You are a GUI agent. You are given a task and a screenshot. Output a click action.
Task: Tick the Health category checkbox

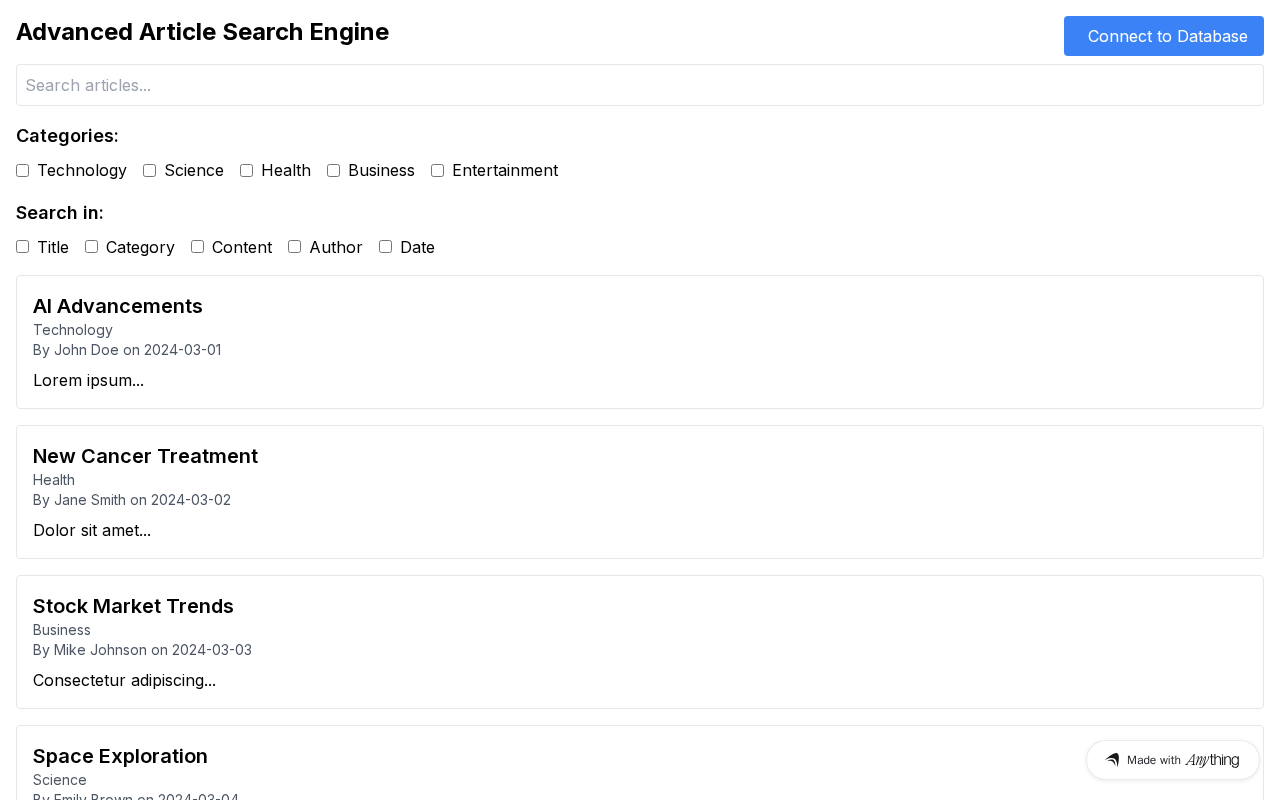(x=247, y=171)
